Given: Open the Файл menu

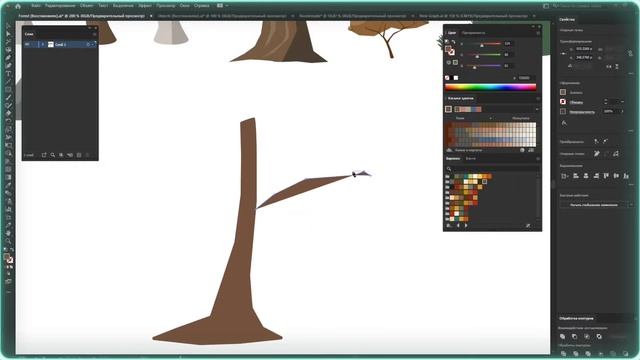Looking at the screenshot, I should click(36, 6).
